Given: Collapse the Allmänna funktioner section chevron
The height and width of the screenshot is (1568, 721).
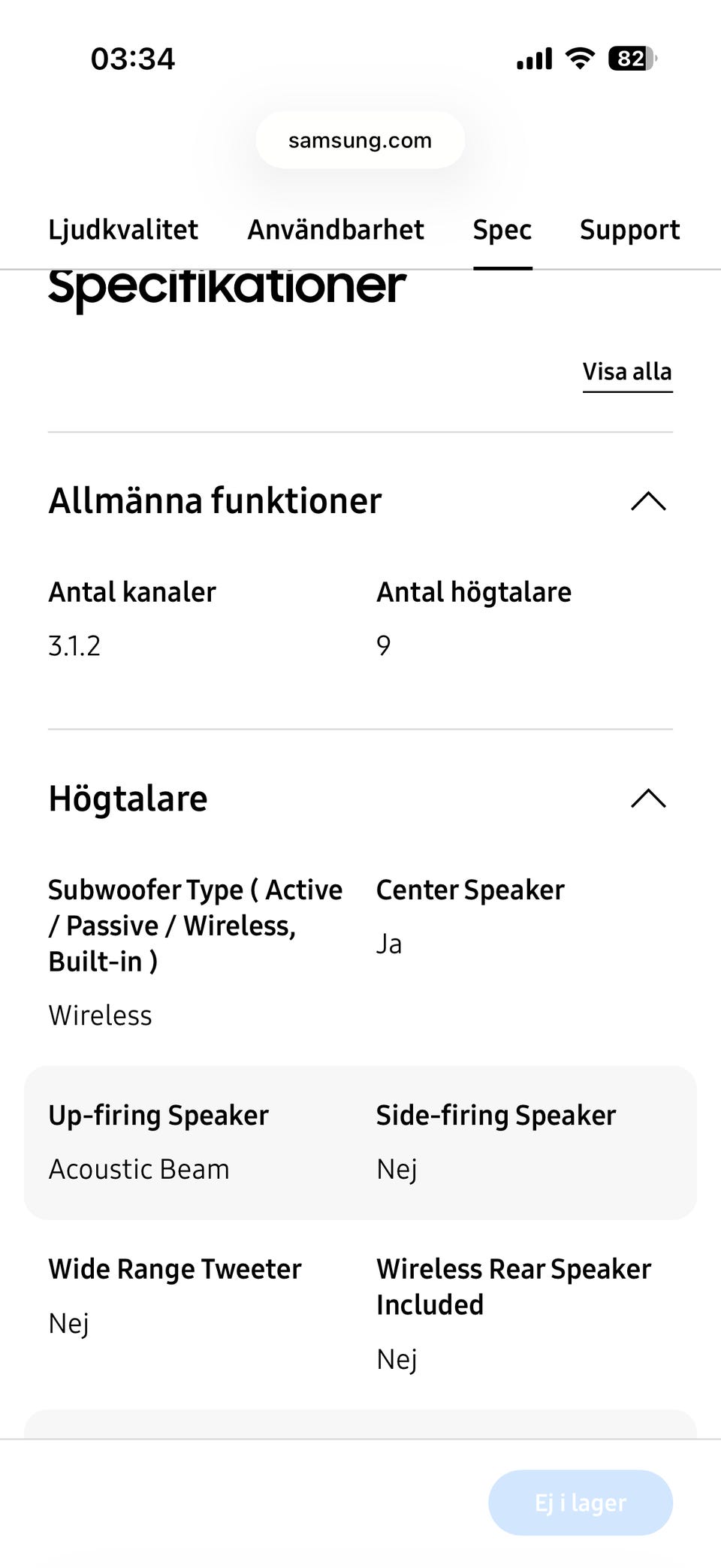Looking at the screenshot, I should [x=648, y=501].
